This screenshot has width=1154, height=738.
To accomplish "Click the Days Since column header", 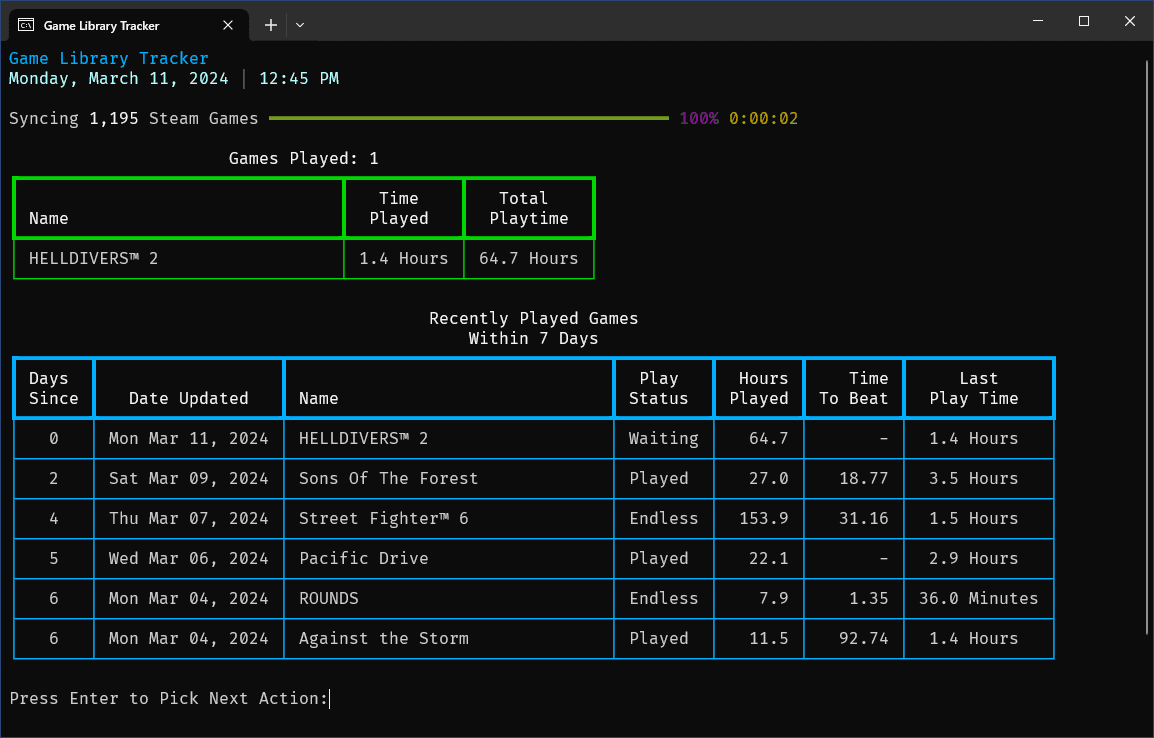I will [x=53, y=388].
